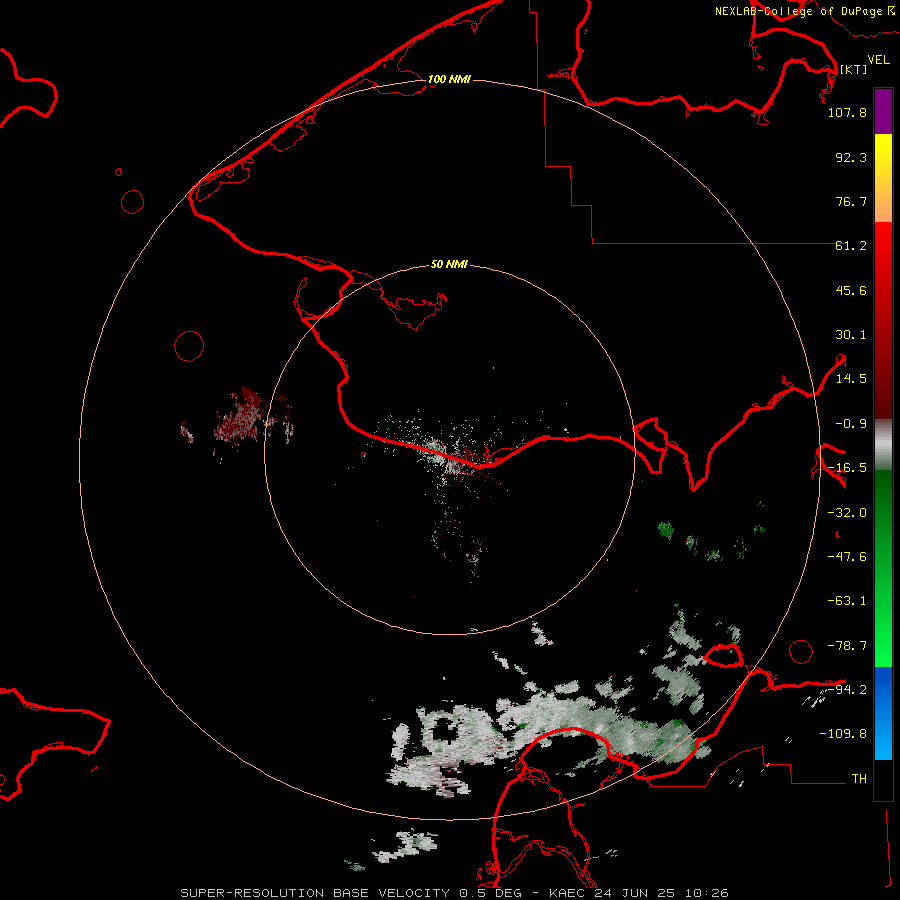Click the 14.5 value on velocity scale

[x=851, y=379]
